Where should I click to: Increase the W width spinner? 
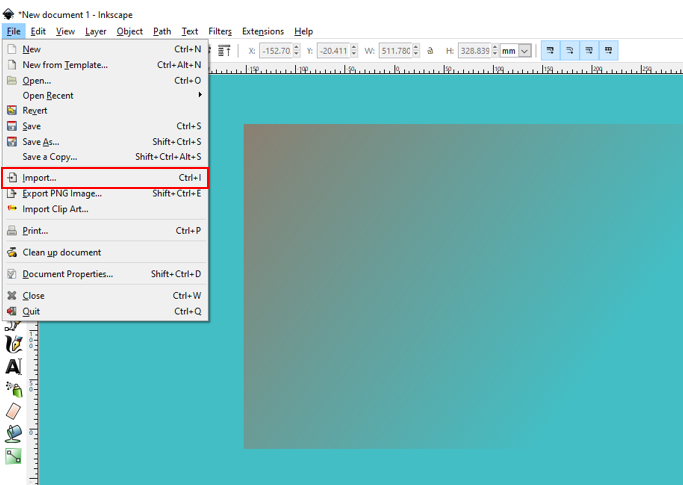click(x=416, y=47)
